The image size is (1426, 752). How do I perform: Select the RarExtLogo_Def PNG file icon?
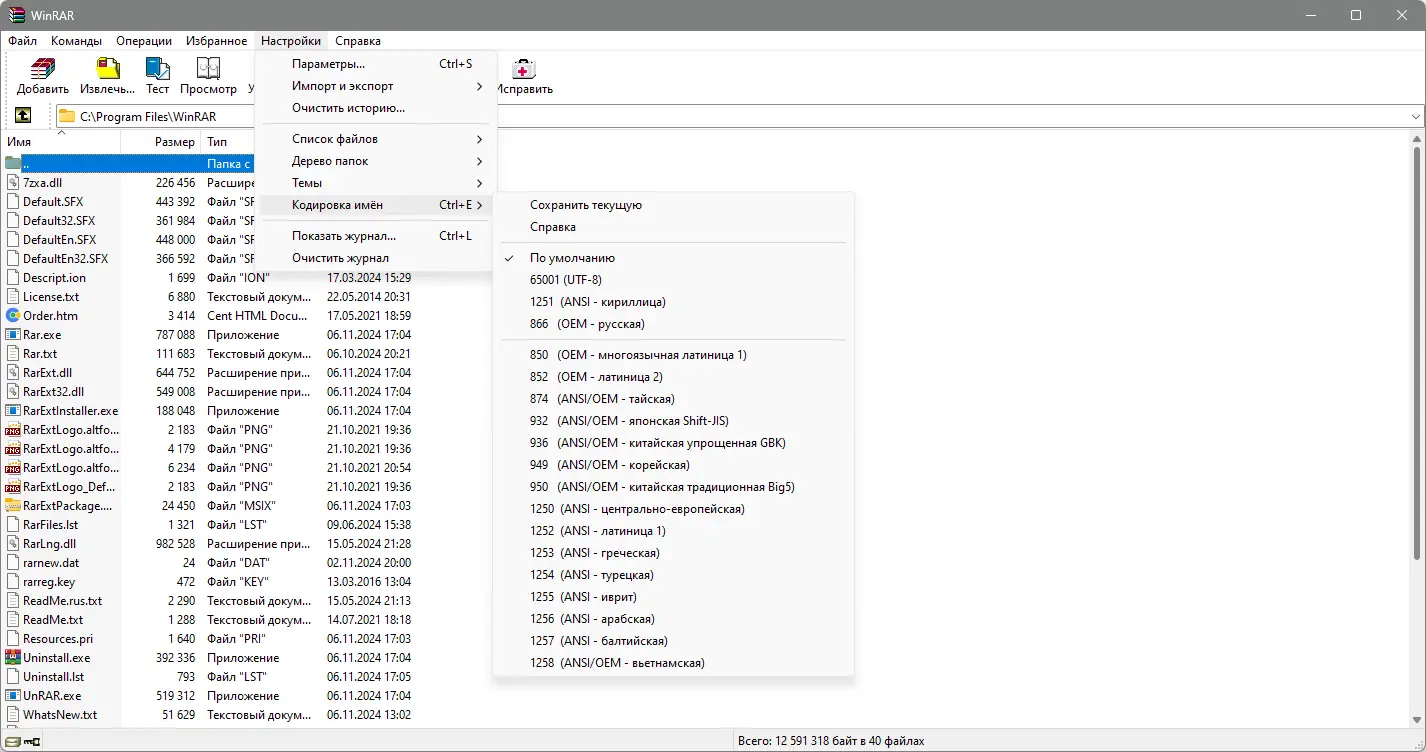point(13,487)
